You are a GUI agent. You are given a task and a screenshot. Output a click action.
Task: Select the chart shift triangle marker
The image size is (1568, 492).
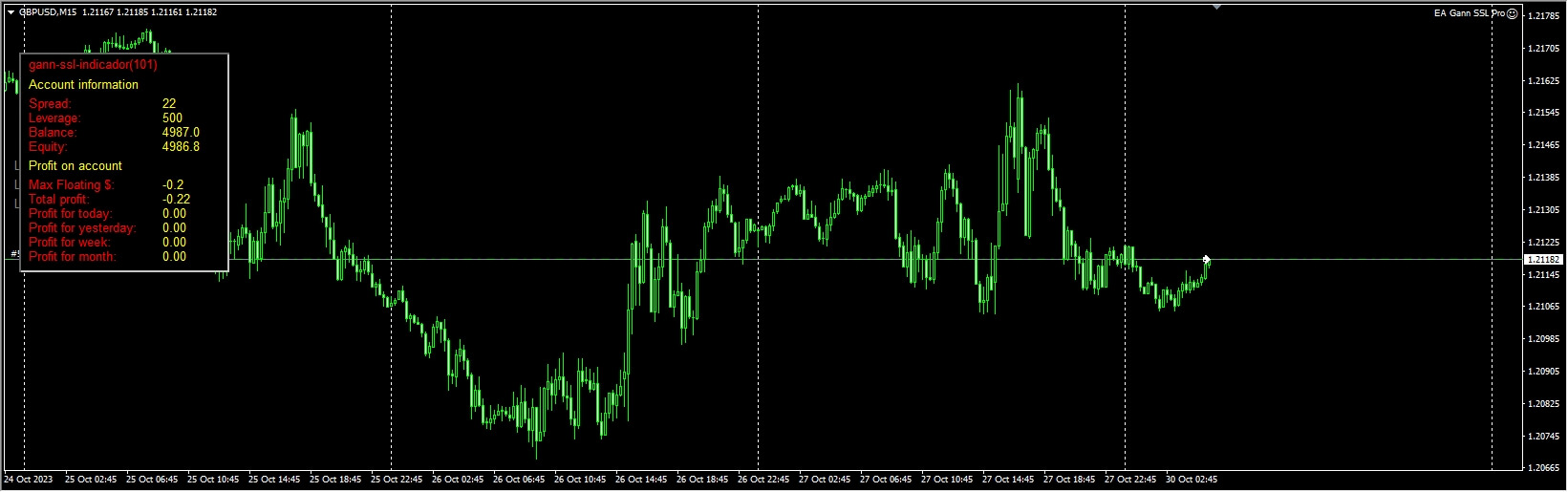point(1216,7)
